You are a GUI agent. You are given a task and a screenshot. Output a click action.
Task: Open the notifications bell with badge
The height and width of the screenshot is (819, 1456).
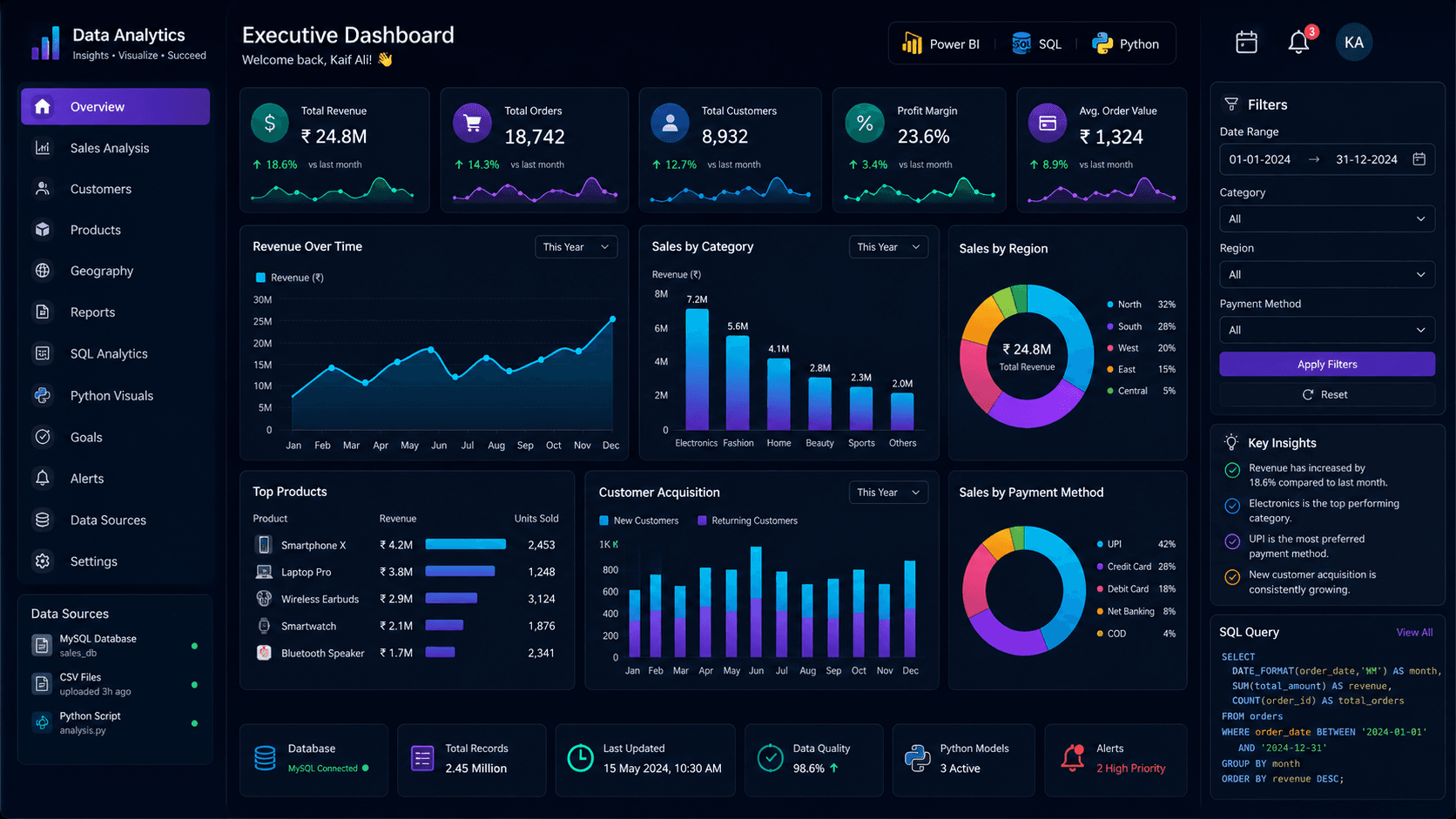(x=1300, y=41)
